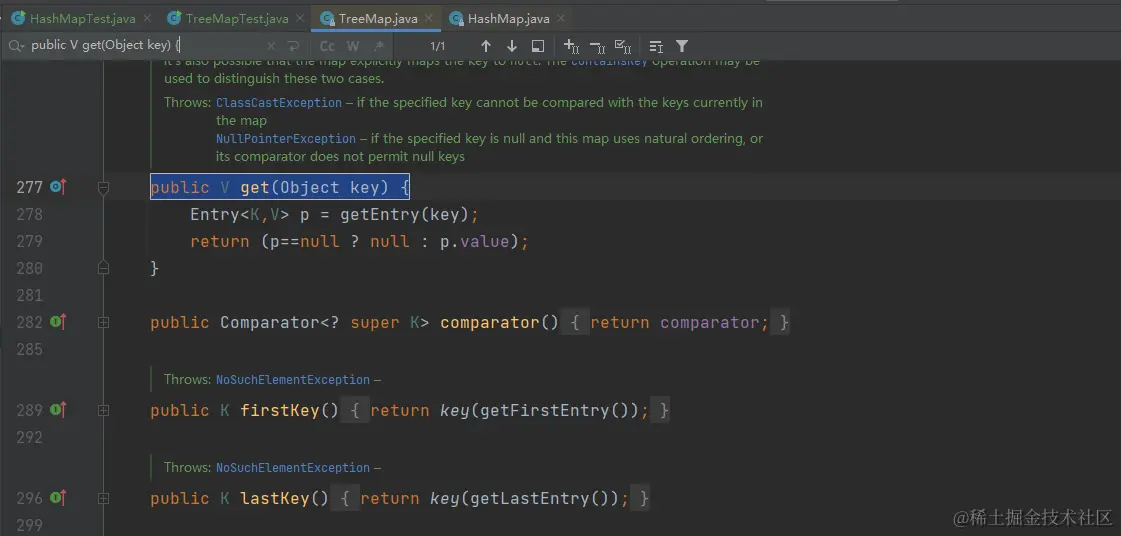Open search filter funnel options
Image resolution: width=1121 pixels, height=536 pixels.
coord(682,46)
